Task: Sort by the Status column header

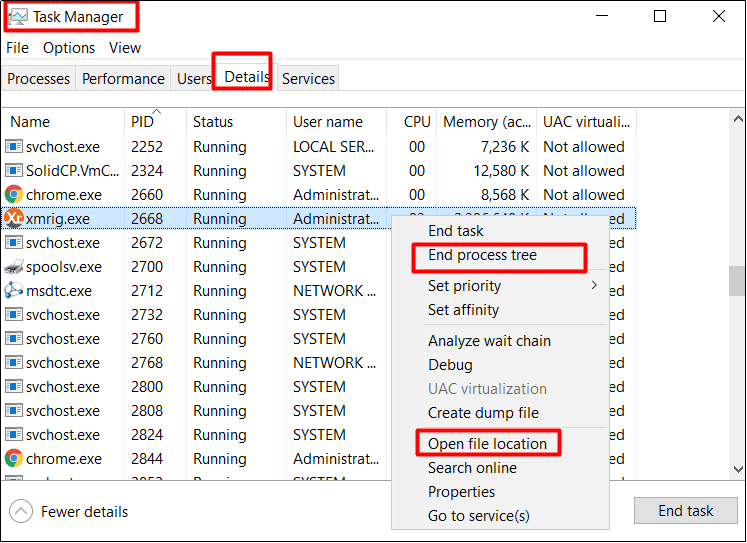Action: click(236, 121)
